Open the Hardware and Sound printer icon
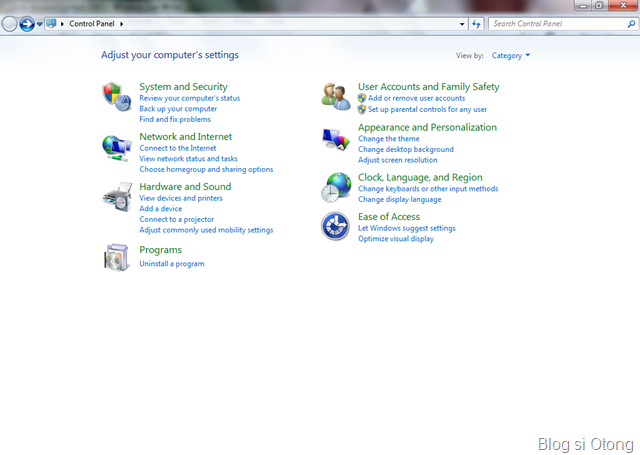Screen dimensions: 640x455 point(118,197)
